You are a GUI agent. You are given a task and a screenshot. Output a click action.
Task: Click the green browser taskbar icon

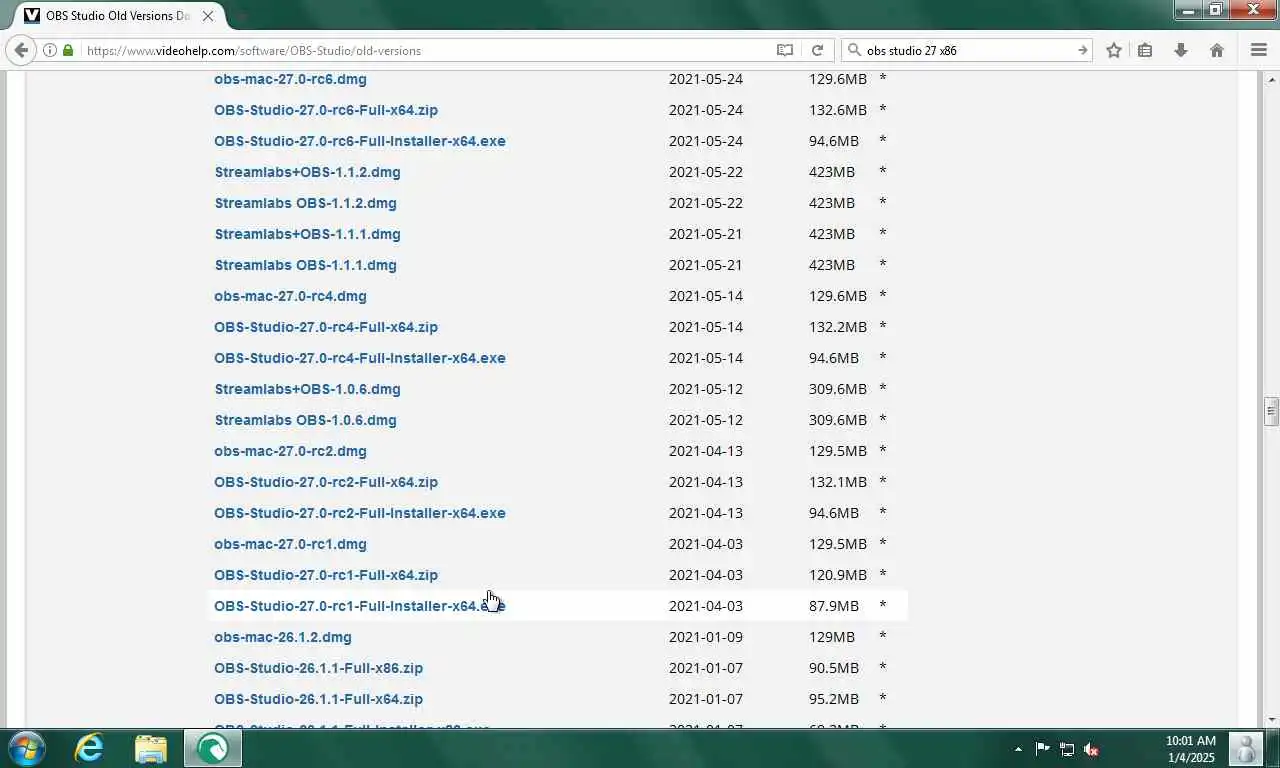(x=212, y=748)
